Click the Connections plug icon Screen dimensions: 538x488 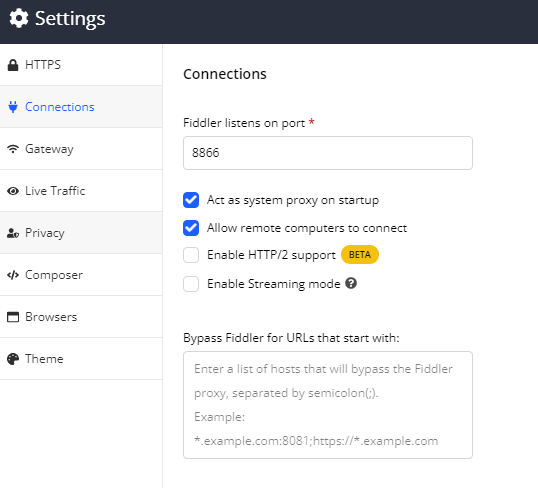pos(13,107)
